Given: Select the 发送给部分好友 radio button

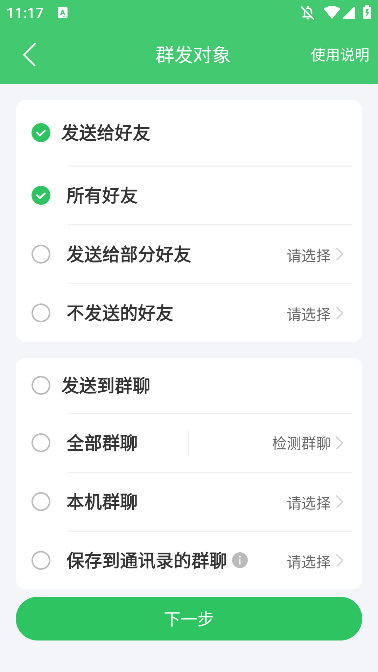Looking at the screenshot, I should (41, 255).
